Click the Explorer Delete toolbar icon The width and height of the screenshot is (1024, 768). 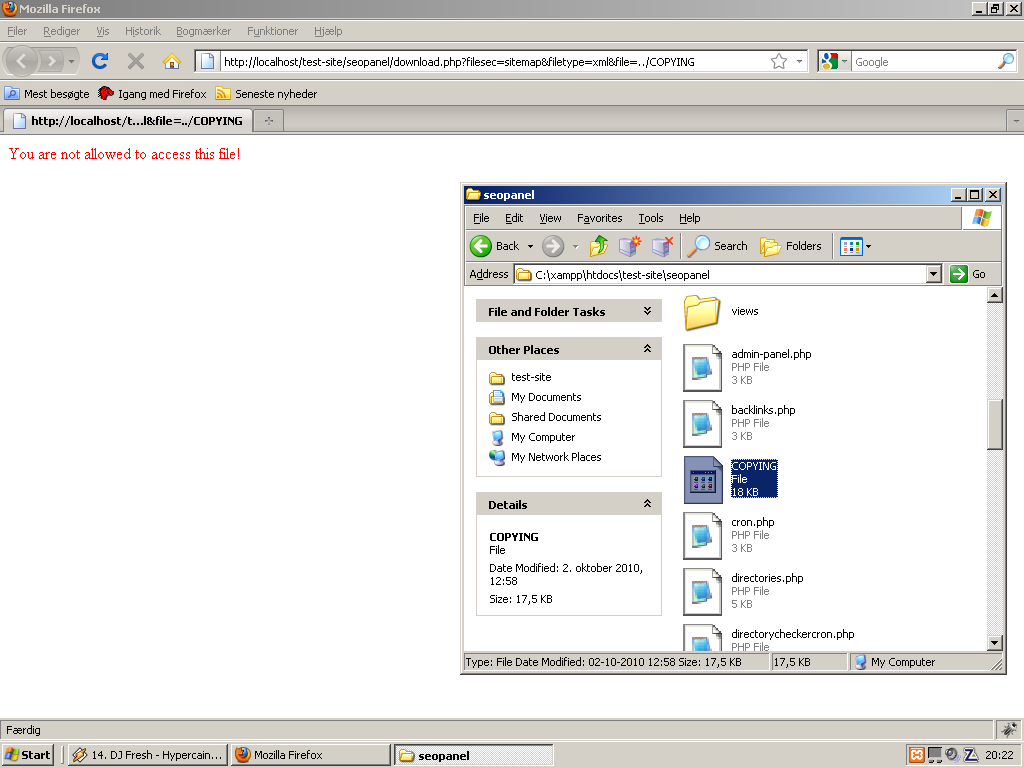(662, 246)
